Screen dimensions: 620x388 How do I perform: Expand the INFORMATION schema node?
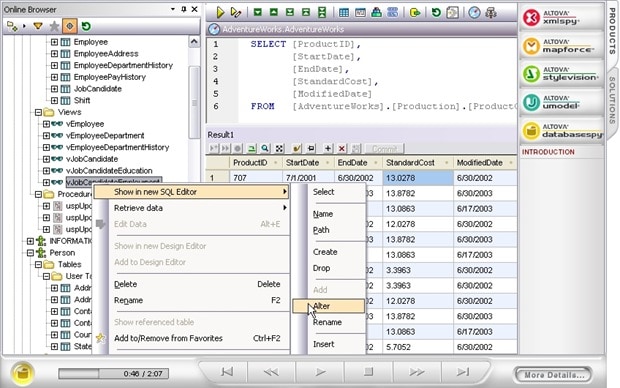coord(30,241)
